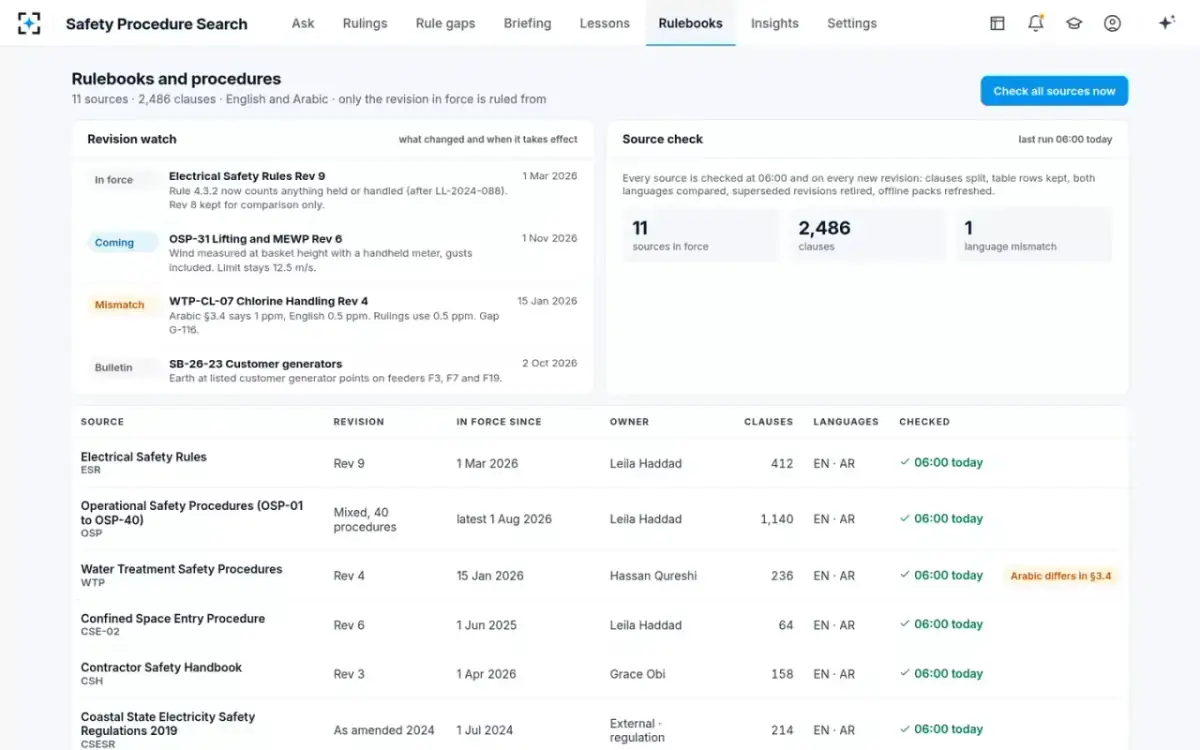Image resolution: width=1200 pixels, height=750 pixels.
Task: Sort by the Clauses column header
Action: pyautogui.click(x=768, y=422)
